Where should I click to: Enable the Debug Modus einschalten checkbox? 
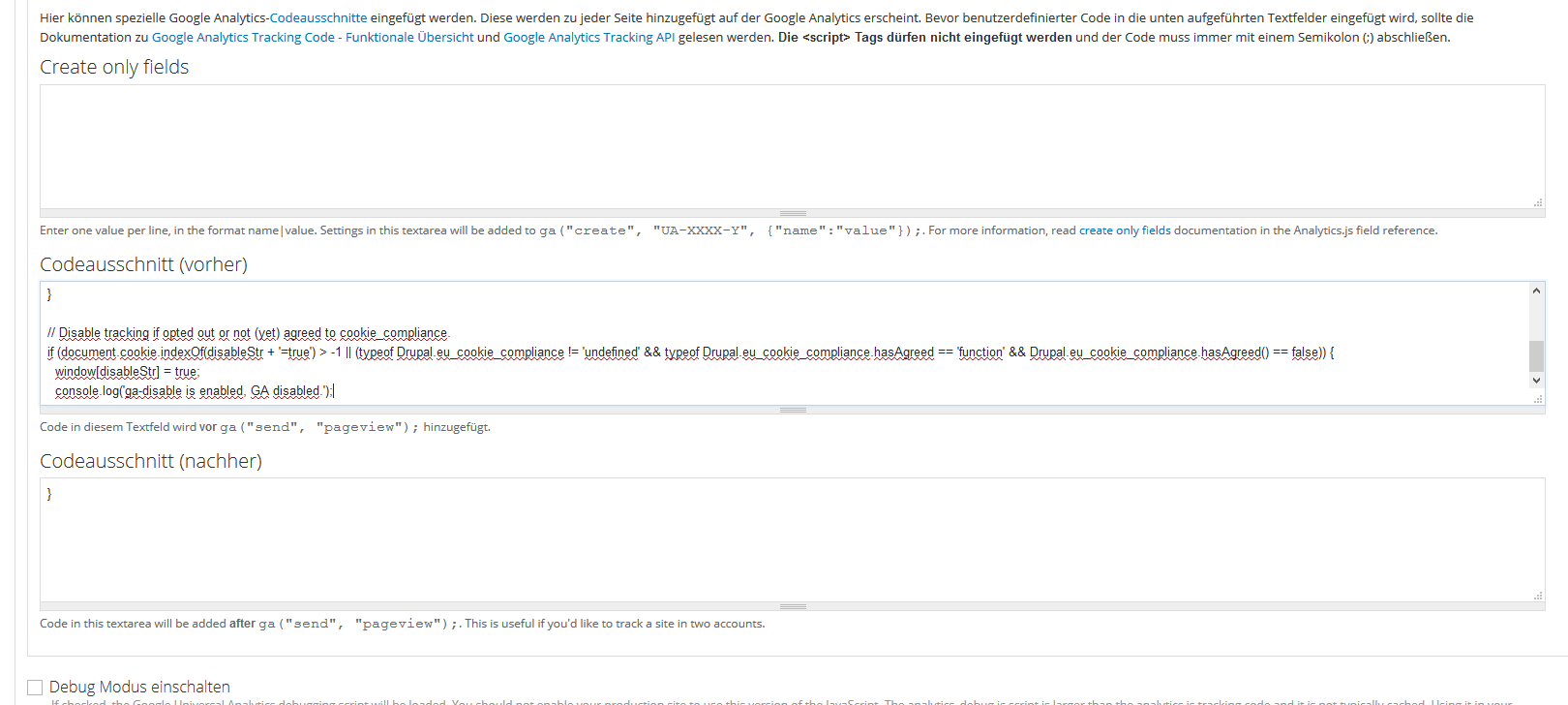coord(35,688)
